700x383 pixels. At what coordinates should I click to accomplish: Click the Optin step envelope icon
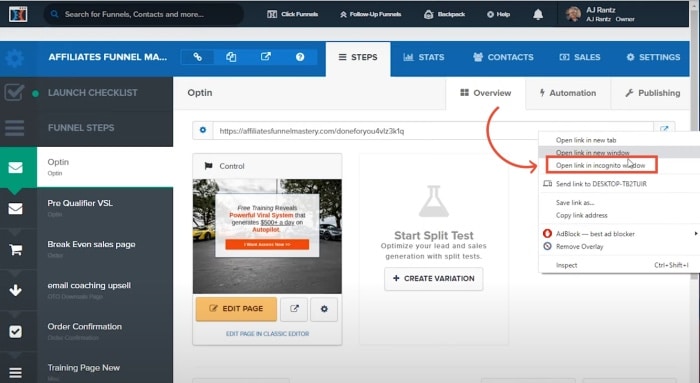[x=16, y=167]
